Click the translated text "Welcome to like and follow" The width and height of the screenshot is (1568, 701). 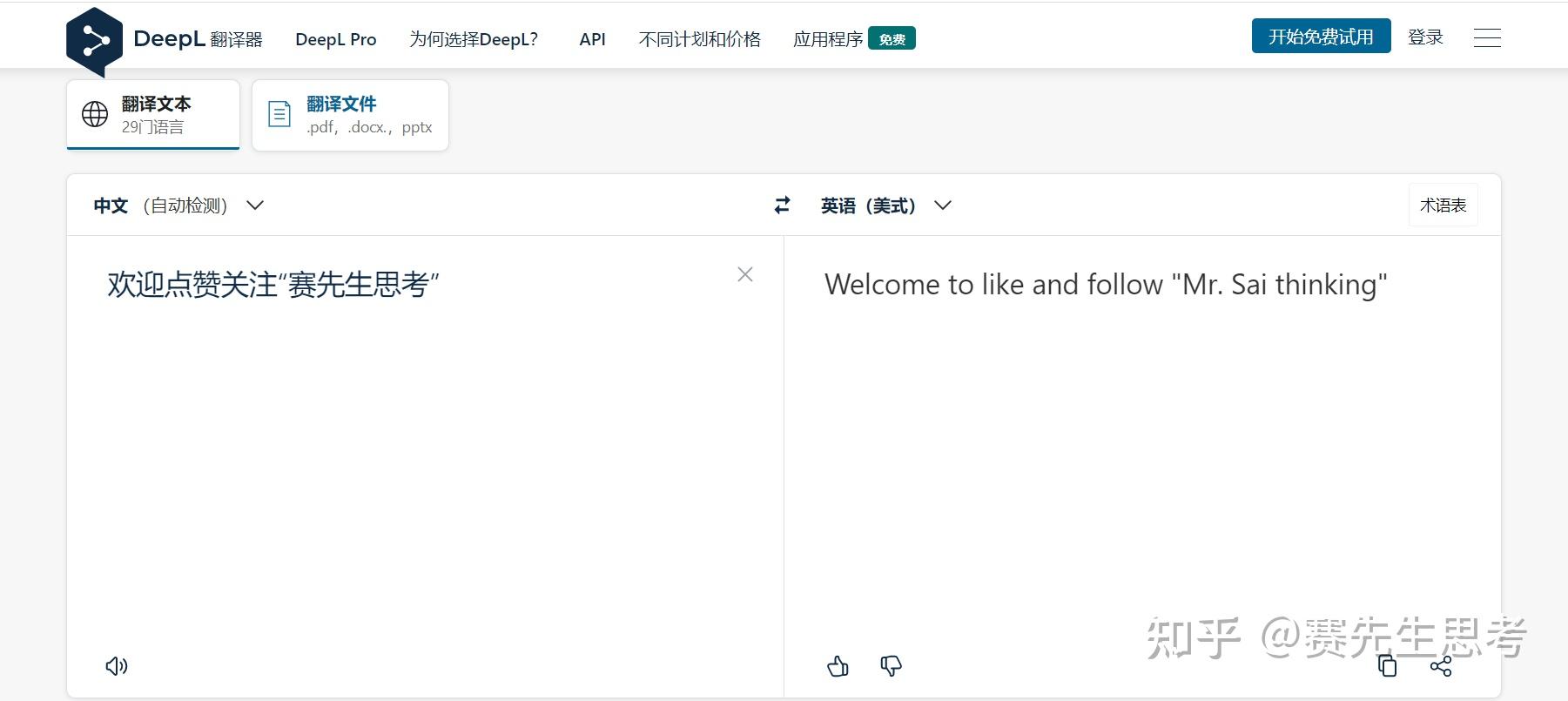pyautogui.click(x=993, y=285)
